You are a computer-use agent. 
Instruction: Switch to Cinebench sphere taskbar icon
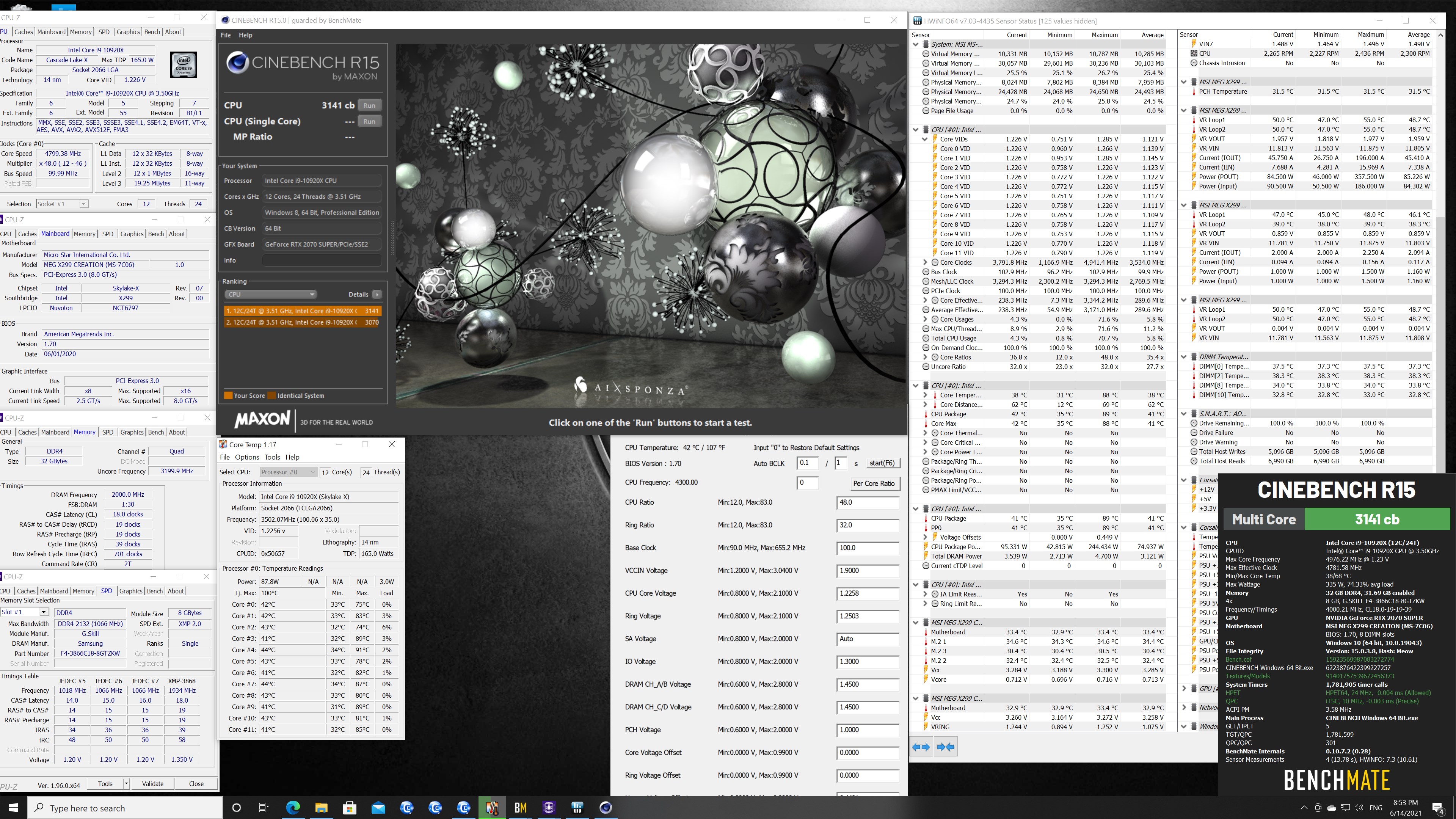[606, 808]
